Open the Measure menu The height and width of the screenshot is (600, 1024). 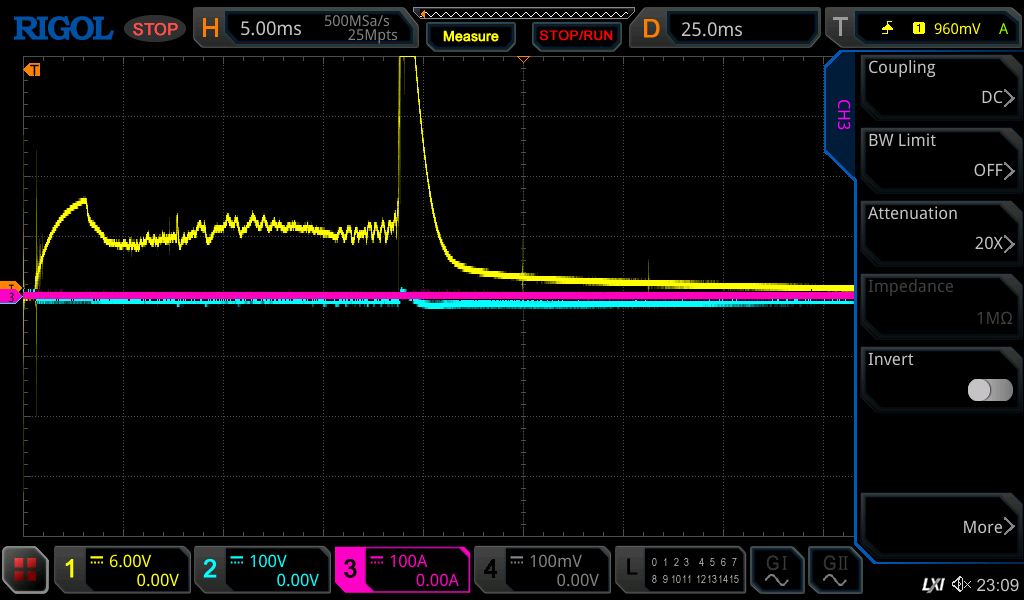tap(470, 36)
